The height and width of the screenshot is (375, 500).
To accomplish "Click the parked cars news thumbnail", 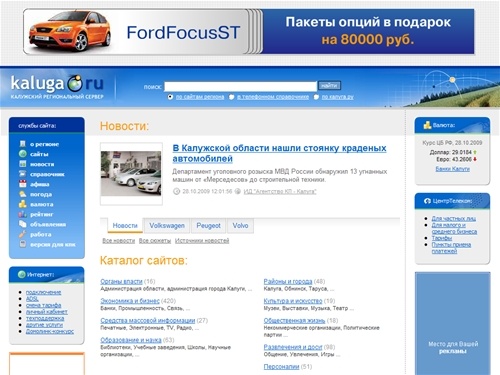I will coord(131,173).
